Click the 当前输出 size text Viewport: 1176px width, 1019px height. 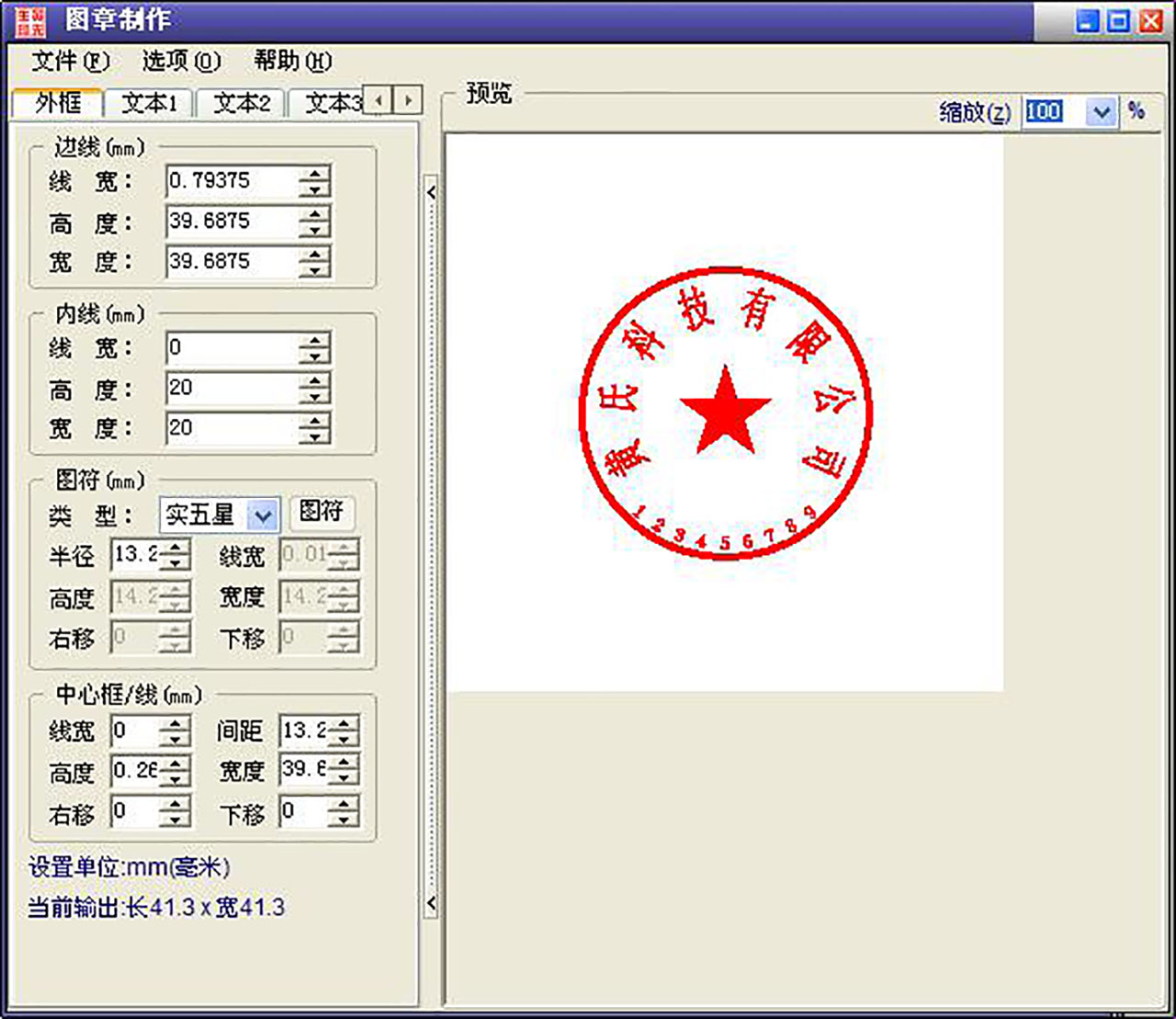pos(156,908)
